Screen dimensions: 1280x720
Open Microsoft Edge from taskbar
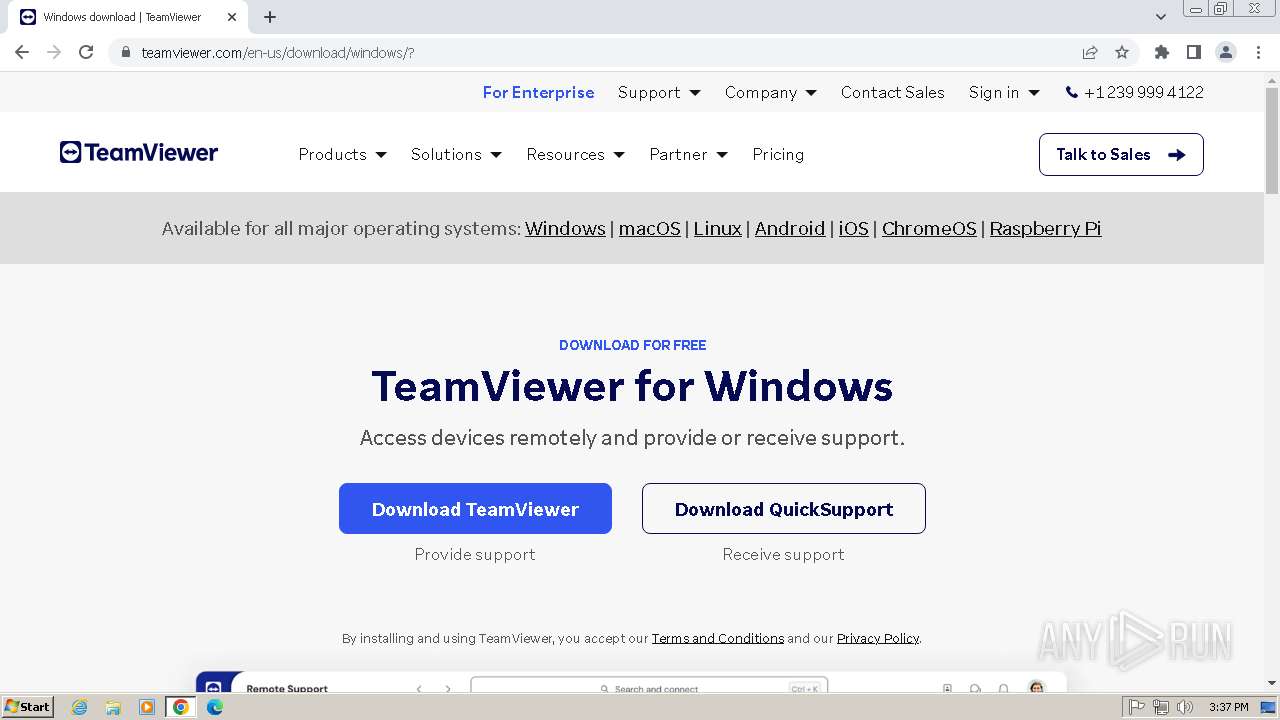(215, 707)
